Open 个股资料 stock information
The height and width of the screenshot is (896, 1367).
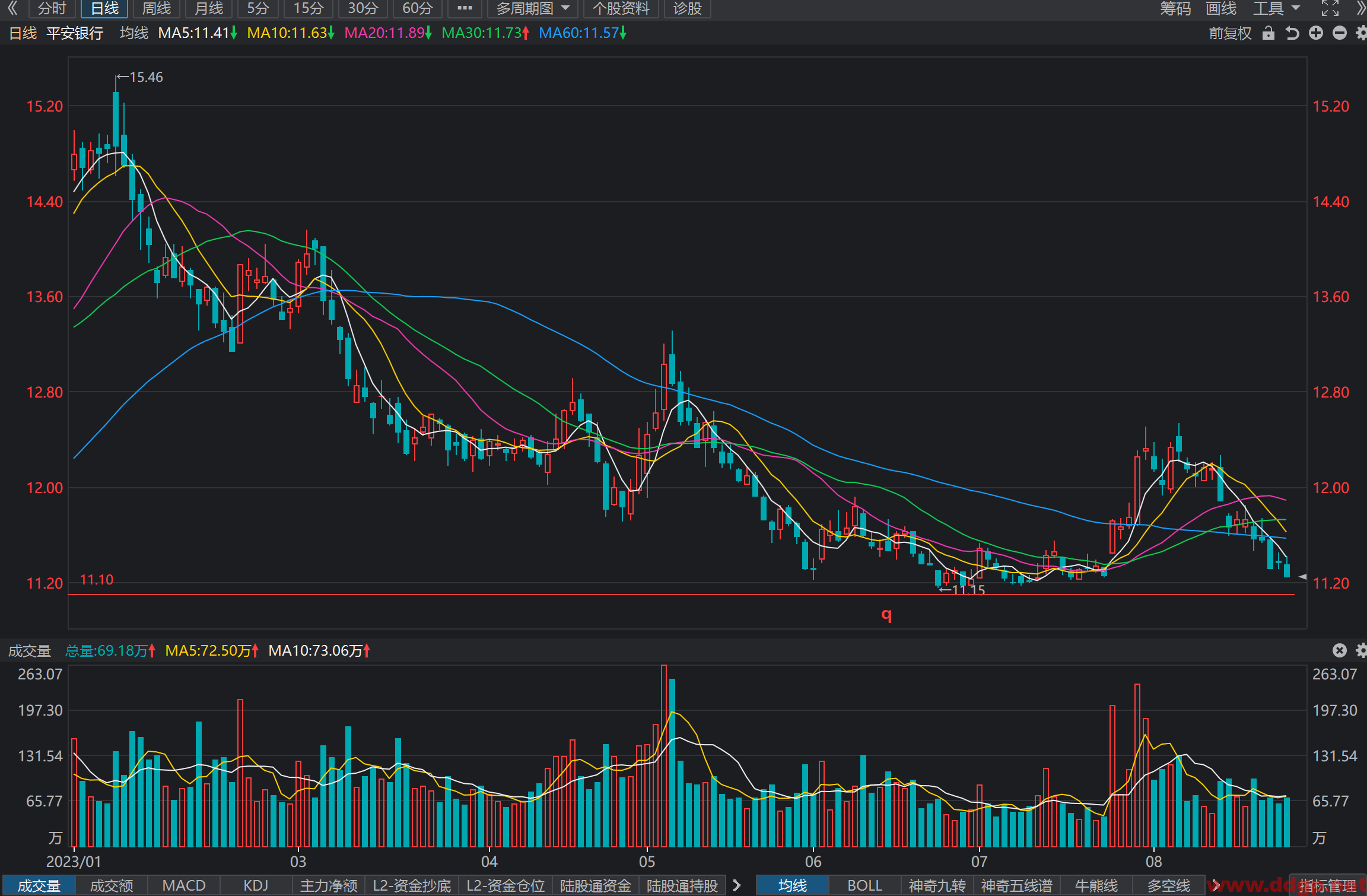[621, 8]
